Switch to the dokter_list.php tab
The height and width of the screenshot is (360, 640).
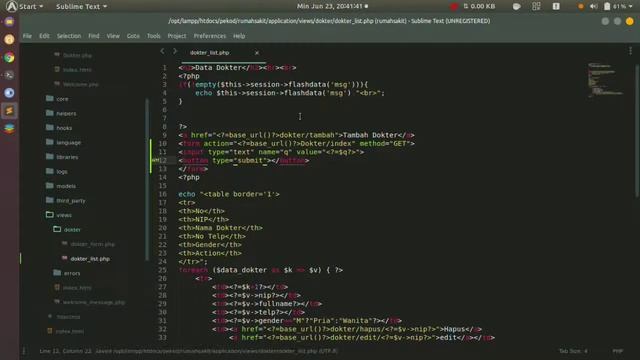point(209,53)
